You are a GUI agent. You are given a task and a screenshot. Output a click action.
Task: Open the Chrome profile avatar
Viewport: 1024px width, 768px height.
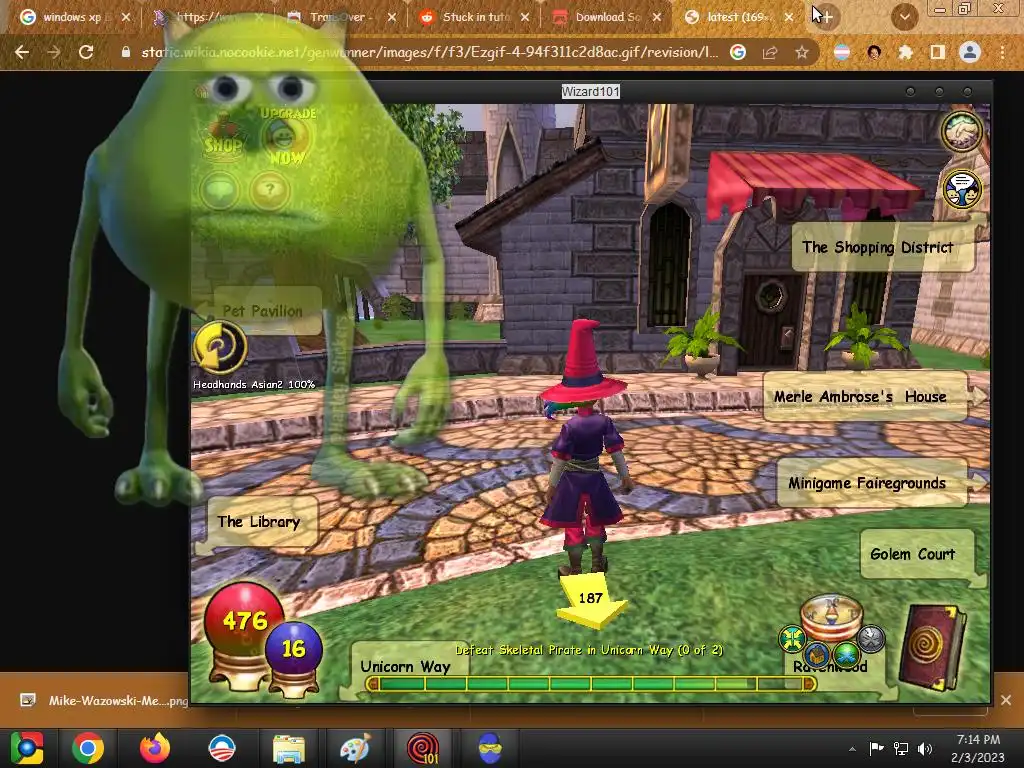coord(970,52)
